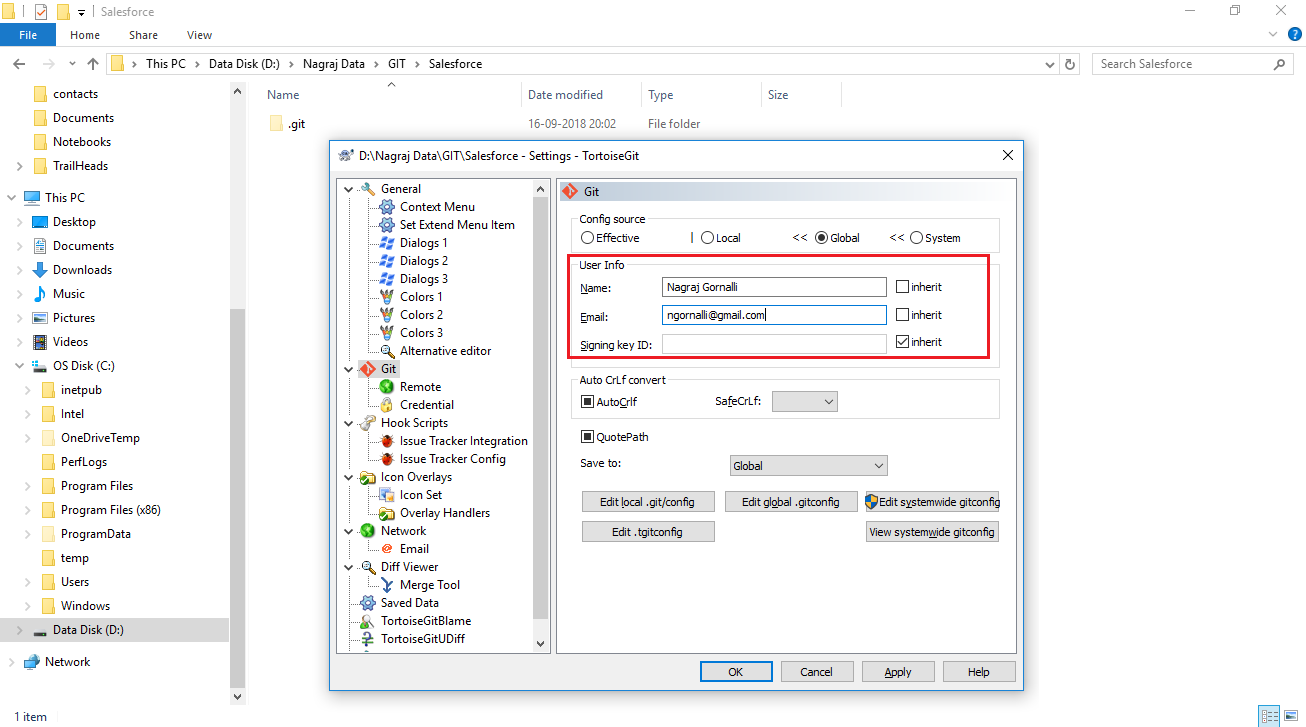Select the Effective config source radio button
The width and height of the screenshot is (1306, 727).
[x=587, y=238]
